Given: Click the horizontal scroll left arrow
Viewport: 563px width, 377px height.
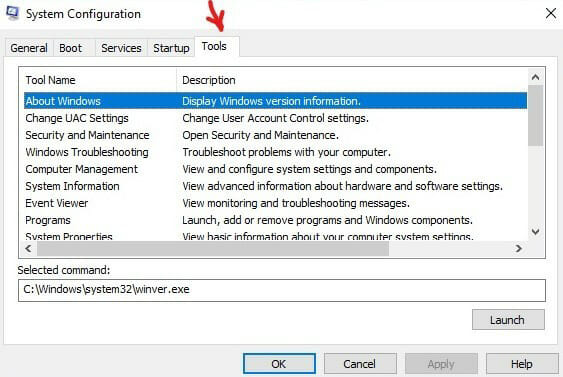Looking at the screenshot, I should (28, 248).
